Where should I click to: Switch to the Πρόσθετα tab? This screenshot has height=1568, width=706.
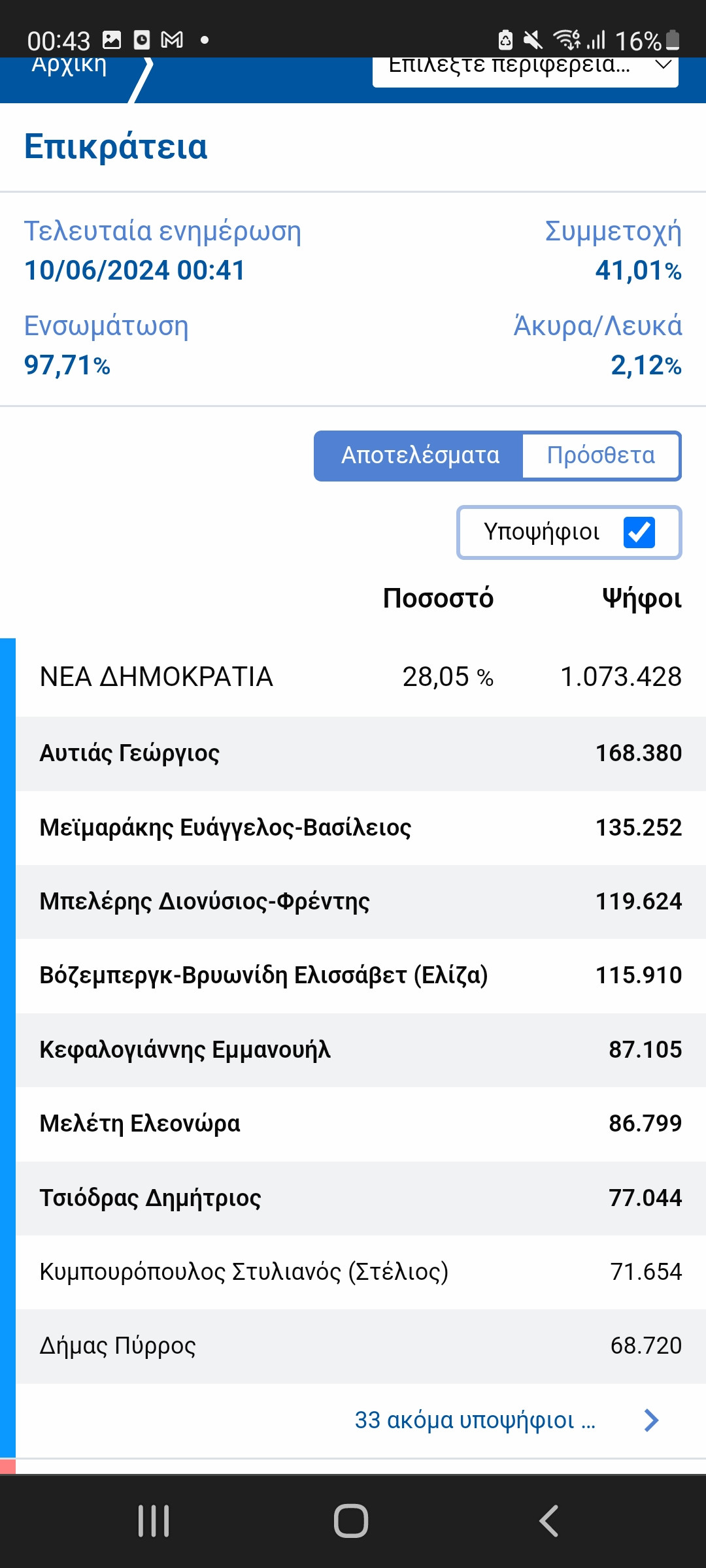point(601,455)
